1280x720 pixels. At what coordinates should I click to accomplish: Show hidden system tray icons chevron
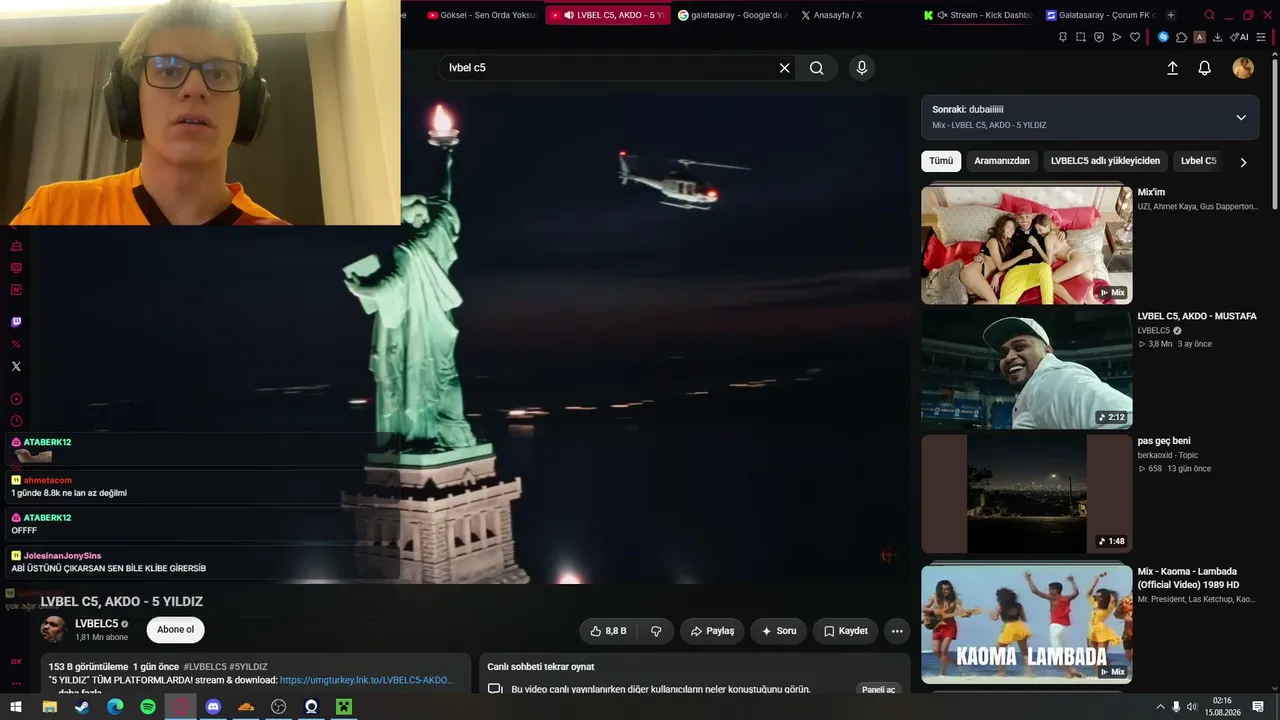click(1160, 707)
